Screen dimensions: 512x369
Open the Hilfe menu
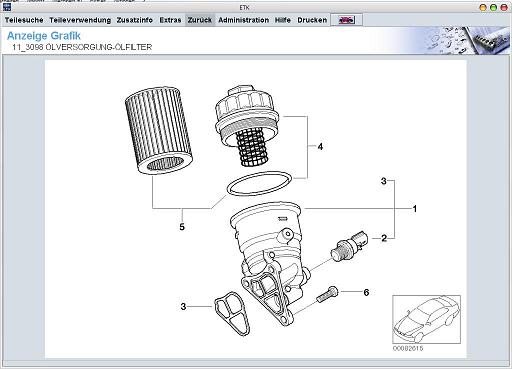click(x=283, y=20)
